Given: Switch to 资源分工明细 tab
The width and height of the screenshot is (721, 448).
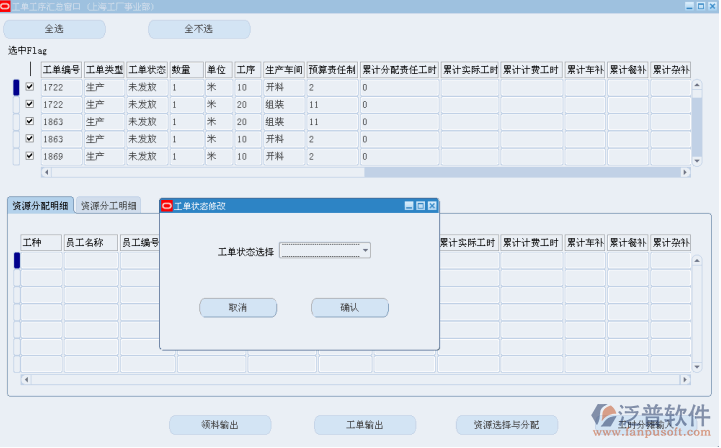Looking at the screenshot, I should click(x=109, y=206).
